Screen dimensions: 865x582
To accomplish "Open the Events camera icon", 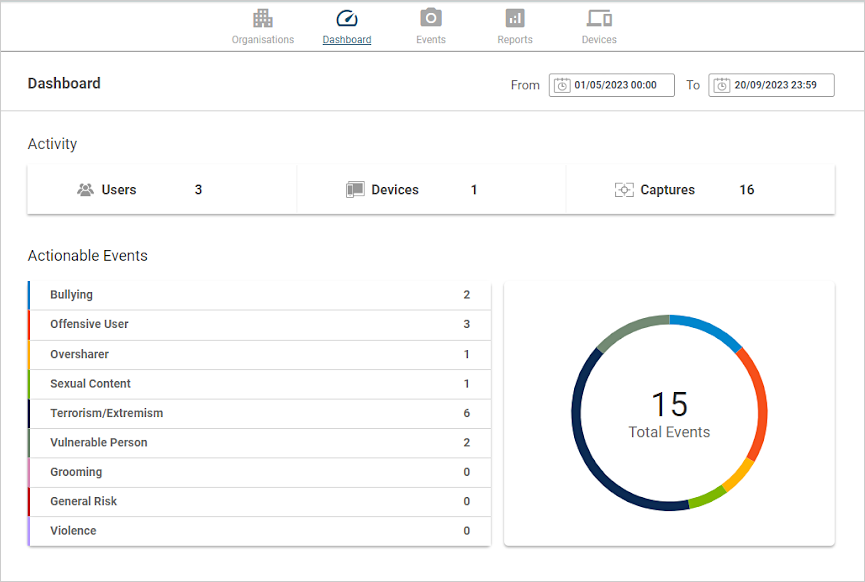I will (x=431, y=18).
